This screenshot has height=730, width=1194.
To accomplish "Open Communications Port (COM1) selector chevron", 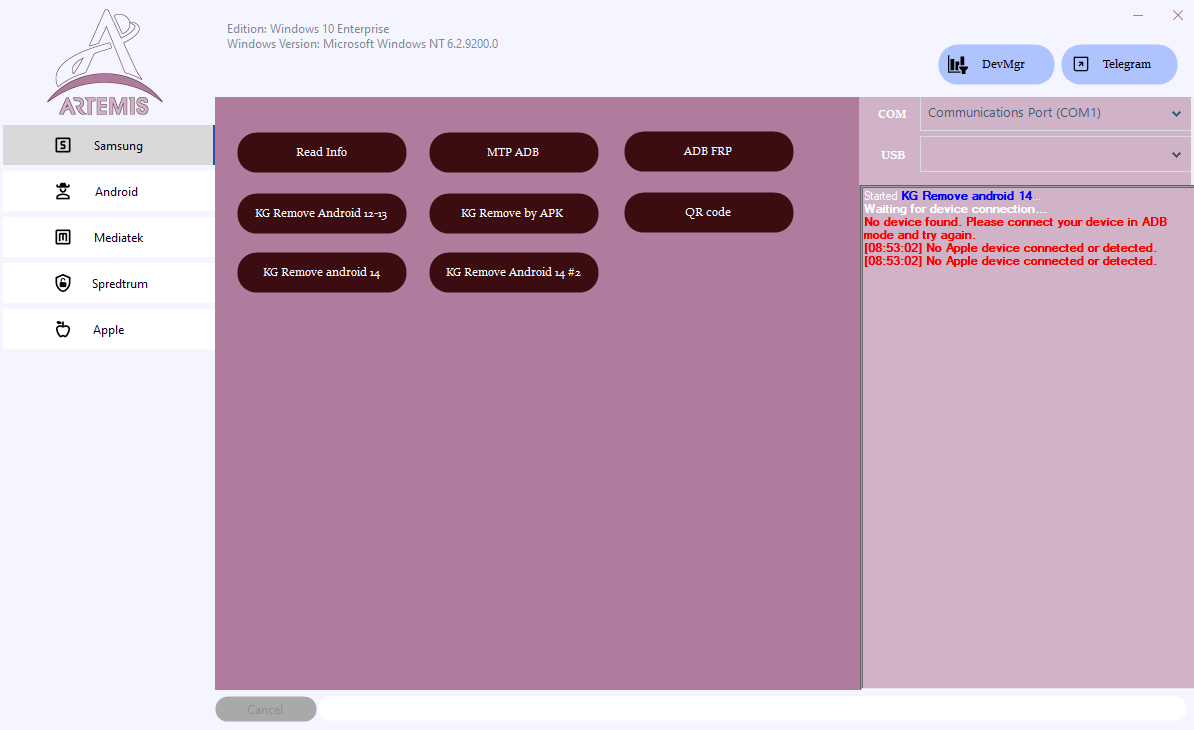I will pyautogui.click(x=1176, y=113).
